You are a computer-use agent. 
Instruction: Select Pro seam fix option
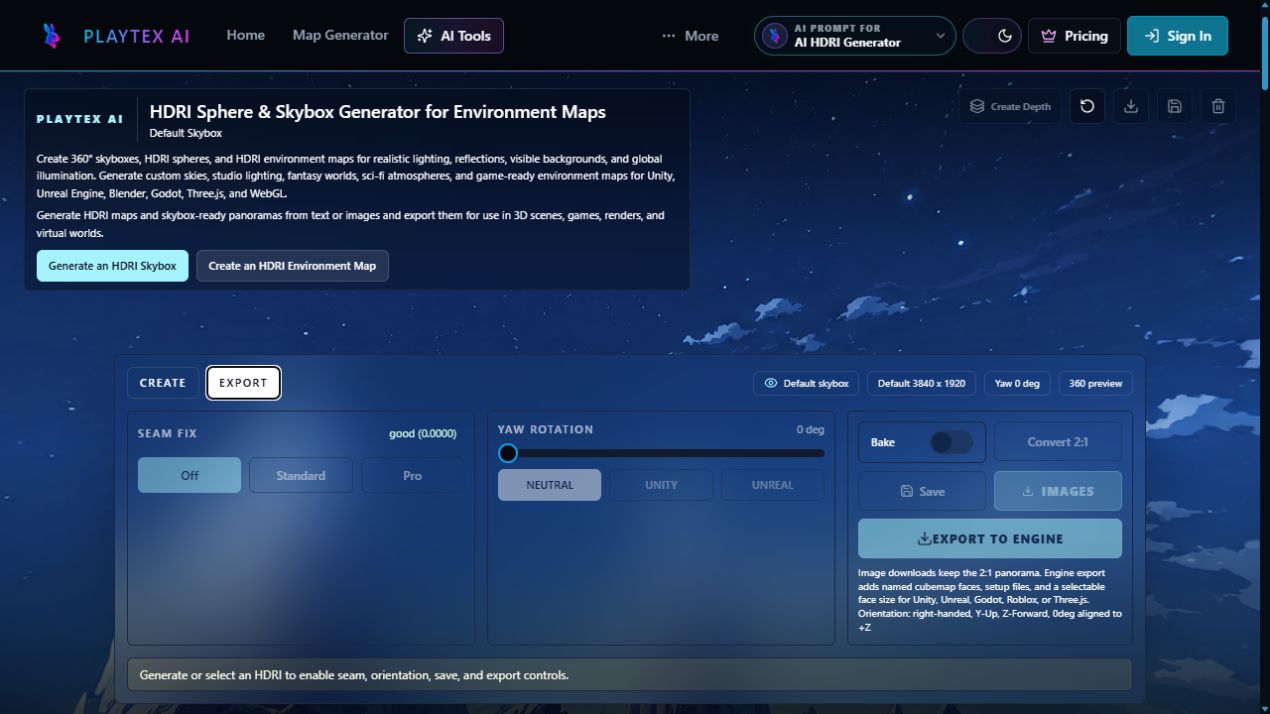click(x=412, y=475)
